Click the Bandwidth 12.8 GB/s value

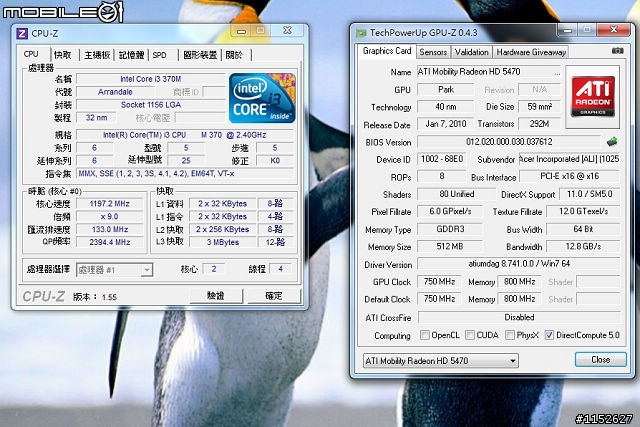(x=583, y=246)
